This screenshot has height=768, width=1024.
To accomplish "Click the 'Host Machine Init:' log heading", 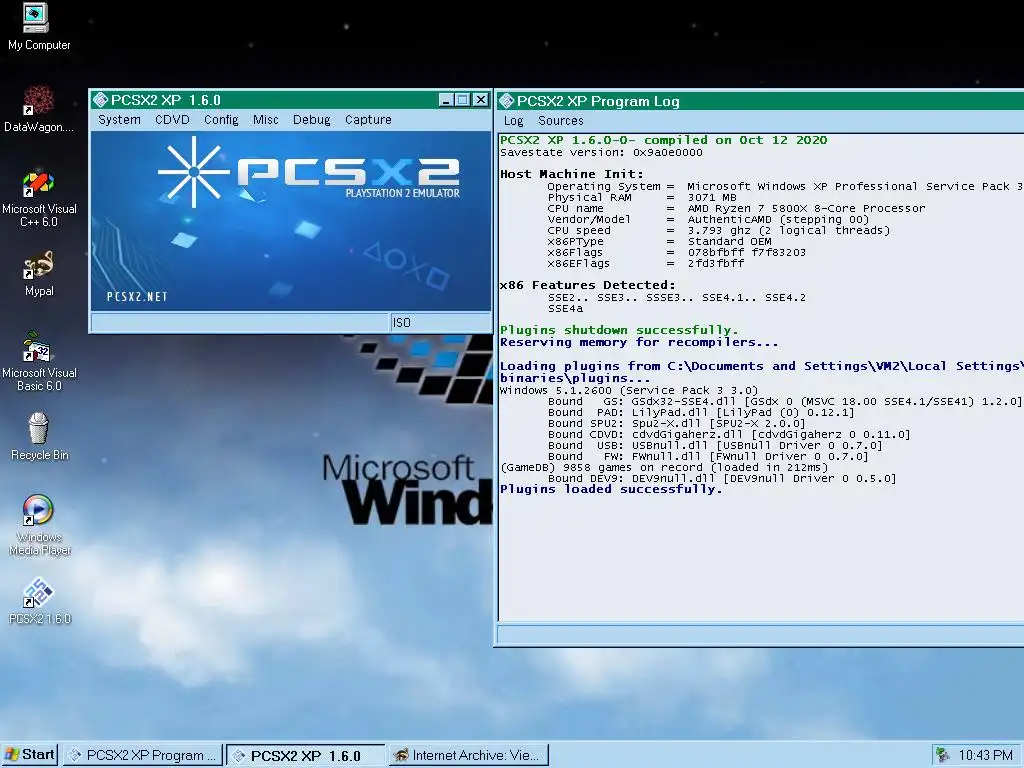I will (x=571, y=174).
